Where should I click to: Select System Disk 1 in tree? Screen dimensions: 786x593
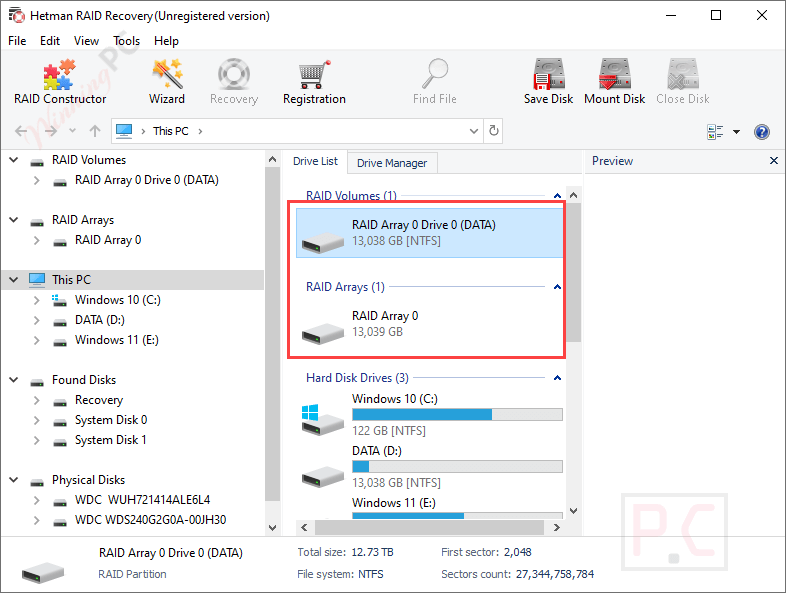tap(111, 440)
